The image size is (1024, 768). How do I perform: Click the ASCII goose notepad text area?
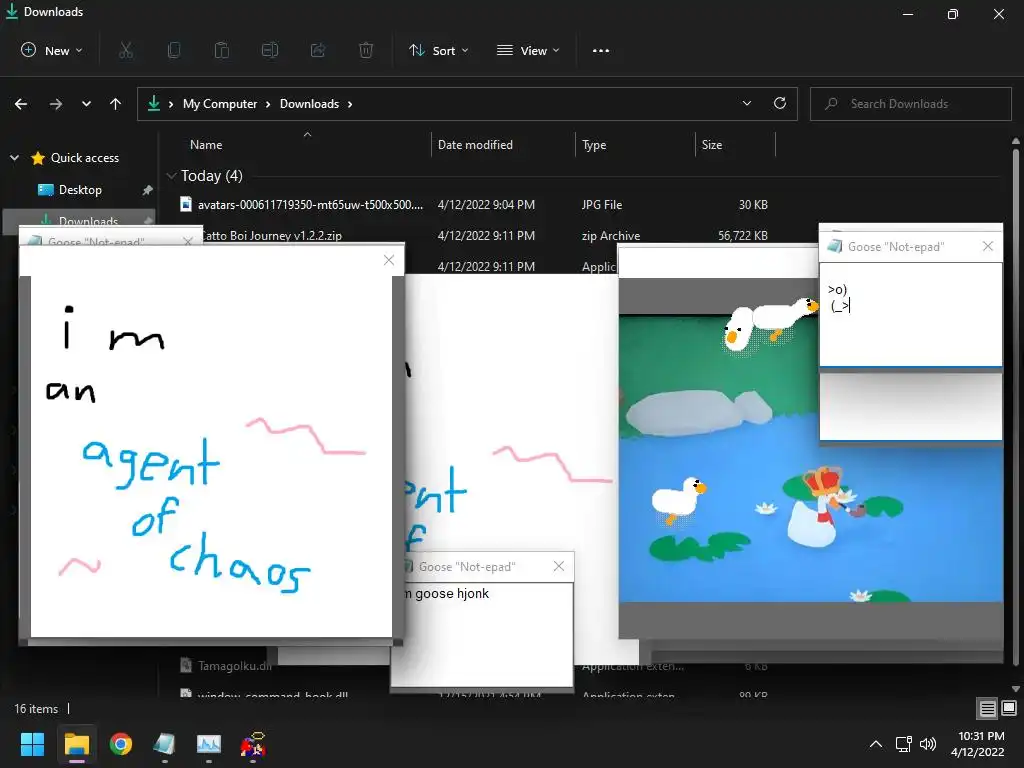pos(910,314)
